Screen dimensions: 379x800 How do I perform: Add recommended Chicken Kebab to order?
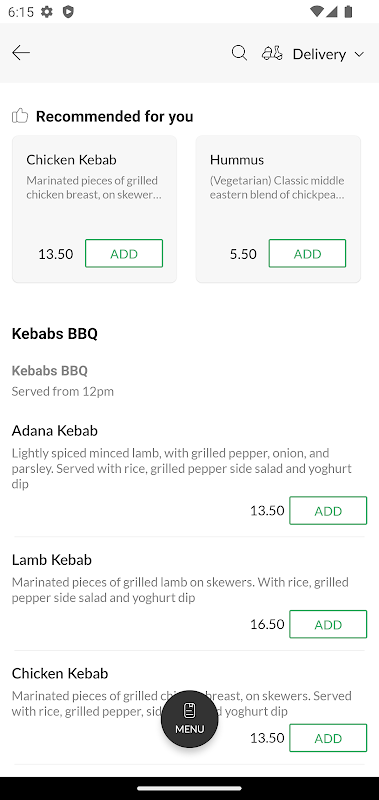[x=124, y=254]
